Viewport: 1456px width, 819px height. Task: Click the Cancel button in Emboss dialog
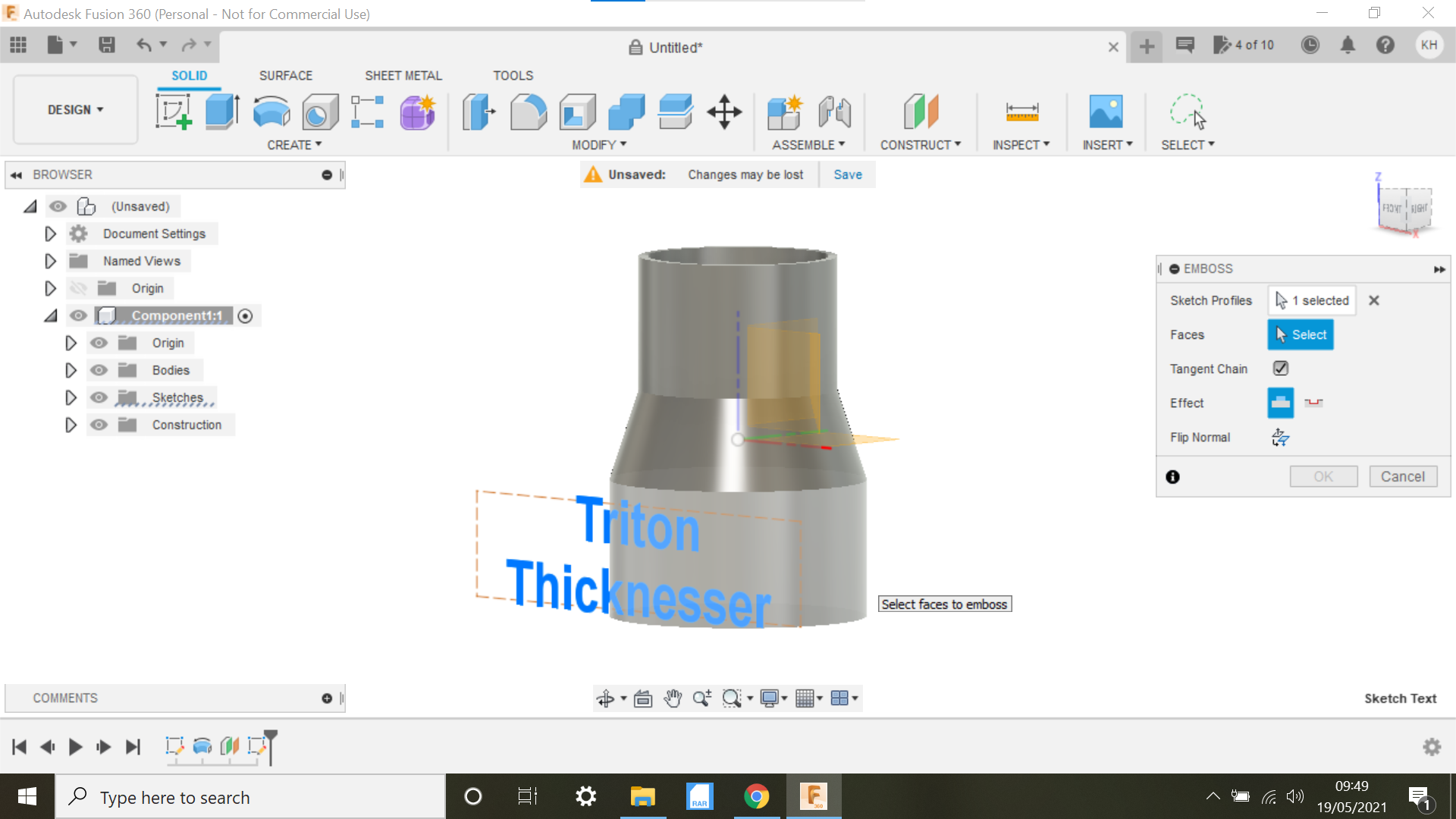(x=1403, y=477)
